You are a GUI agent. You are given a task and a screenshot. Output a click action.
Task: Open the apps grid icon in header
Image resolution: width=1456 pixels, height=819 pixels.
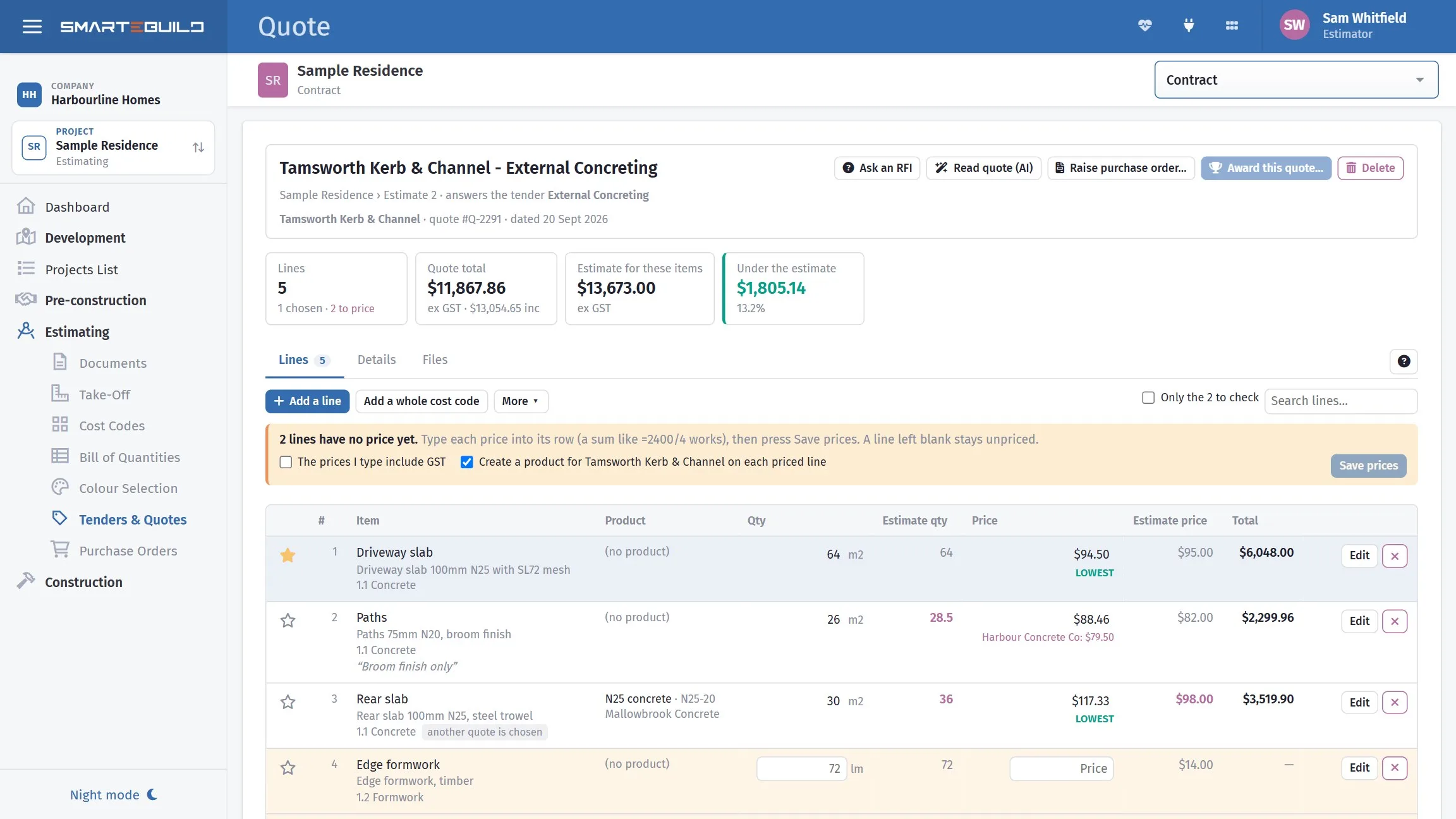tap(1232, 26)
